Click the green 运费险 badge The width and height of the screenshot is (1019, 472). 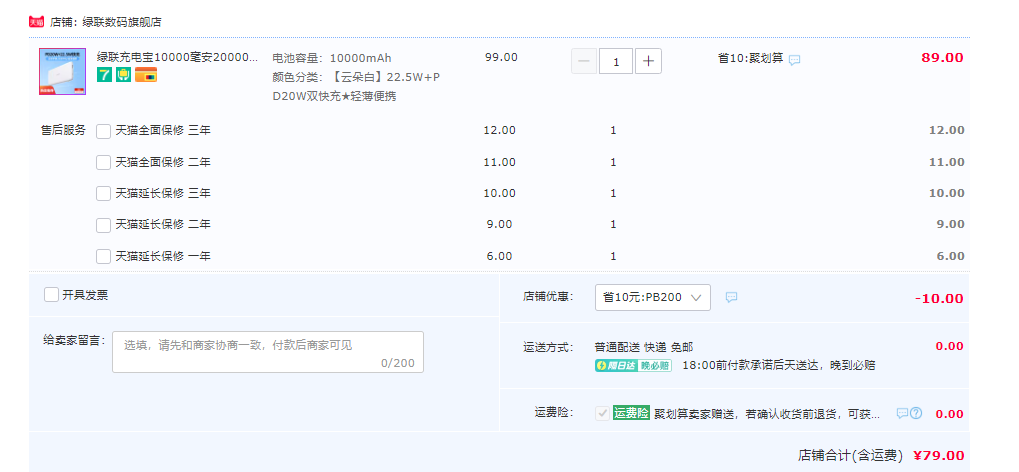(x=631, y=413)
